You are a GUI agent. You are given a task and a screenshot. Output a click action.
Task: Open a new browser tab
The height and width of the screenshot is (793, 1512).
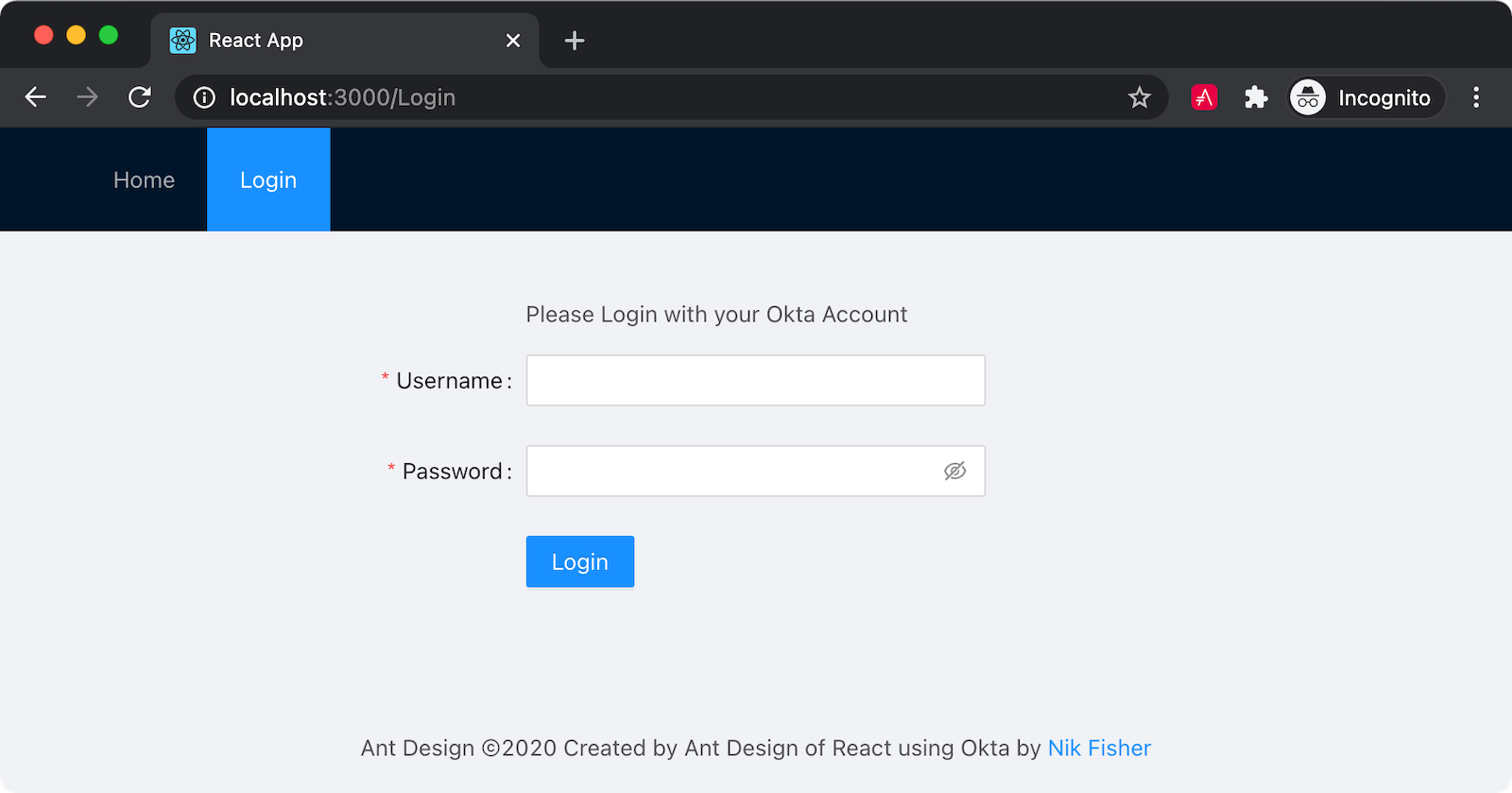click(574, 41)
